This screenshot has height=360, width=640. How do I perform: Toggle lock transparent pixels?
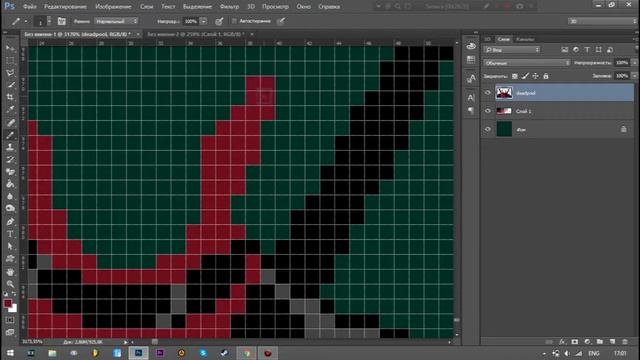click(515, 76)
